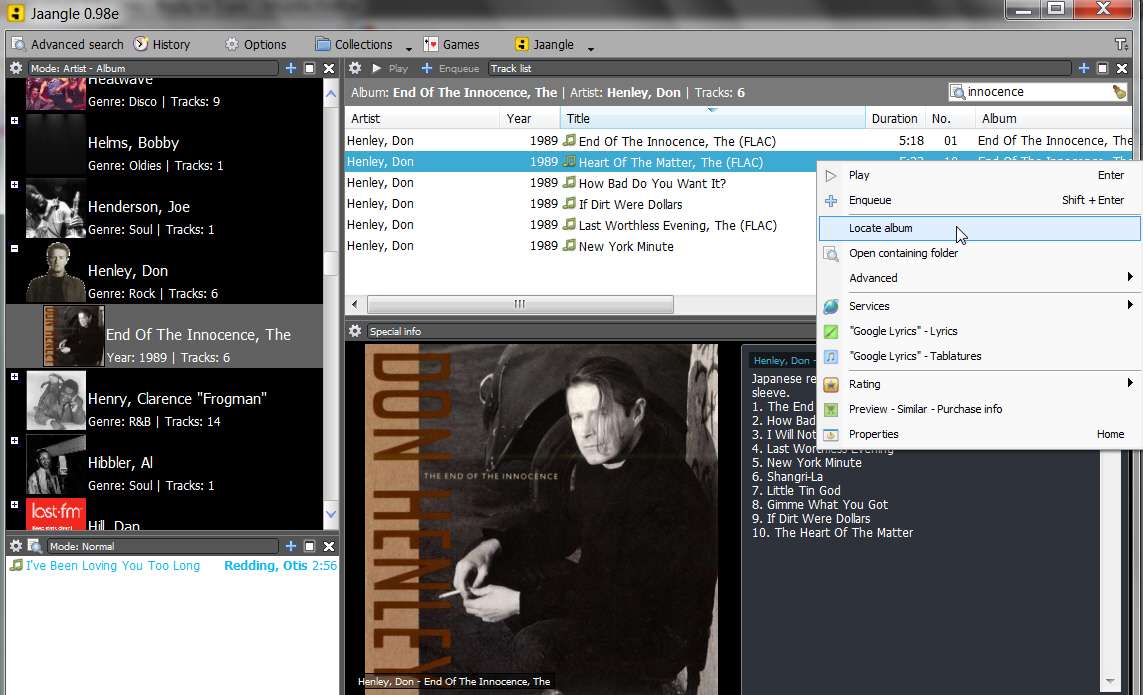Sort tracks by Duration column header
This screenshot has height=695, width=1143.
pos(895,118)
